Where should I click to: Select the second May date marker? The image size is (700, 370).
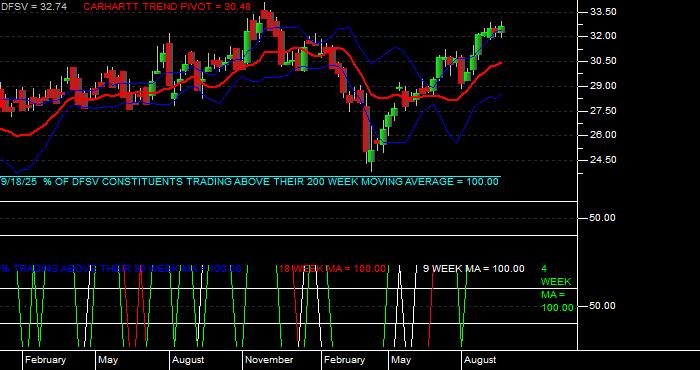401,360
